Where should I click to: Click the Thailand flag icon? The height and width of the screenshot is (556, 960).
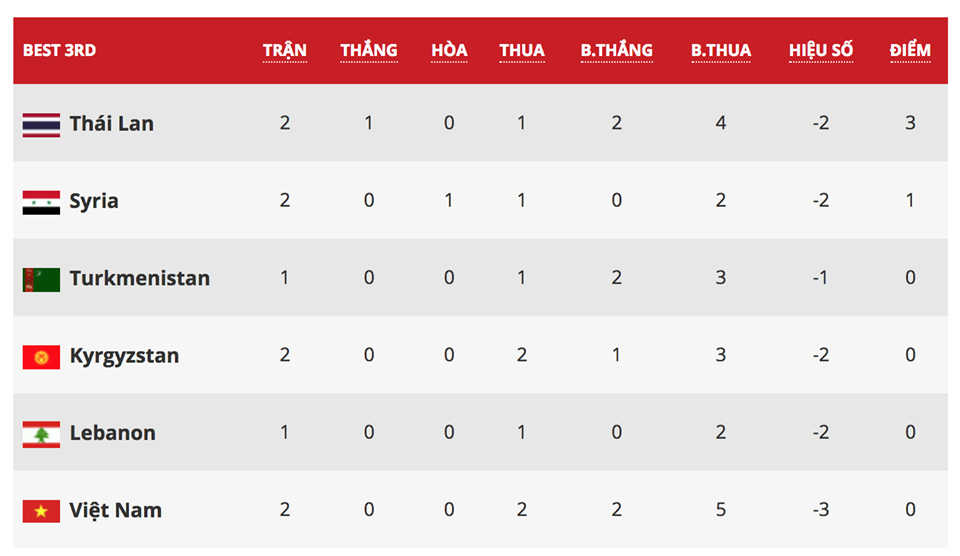click(41, 124)
